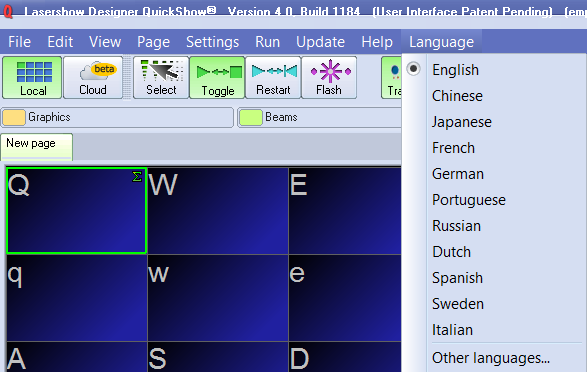Enable Toggle cue playback mode
587x372 pixels.
(218, 77)
